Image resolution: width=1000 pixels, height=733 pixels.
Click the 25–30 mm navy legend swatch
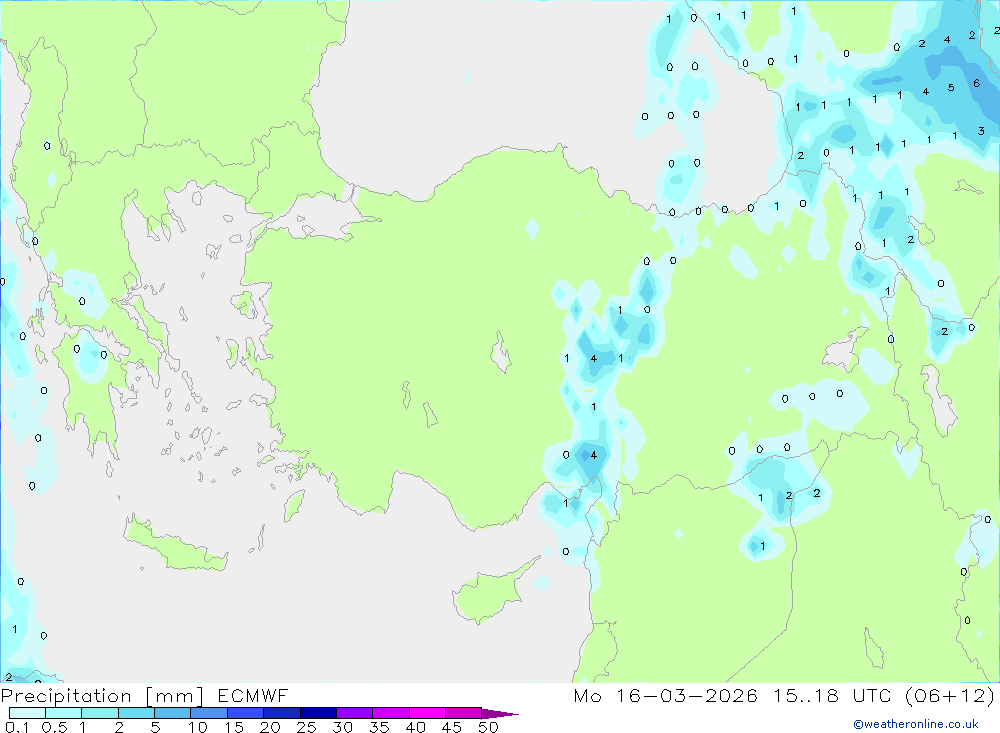[318, 713]
